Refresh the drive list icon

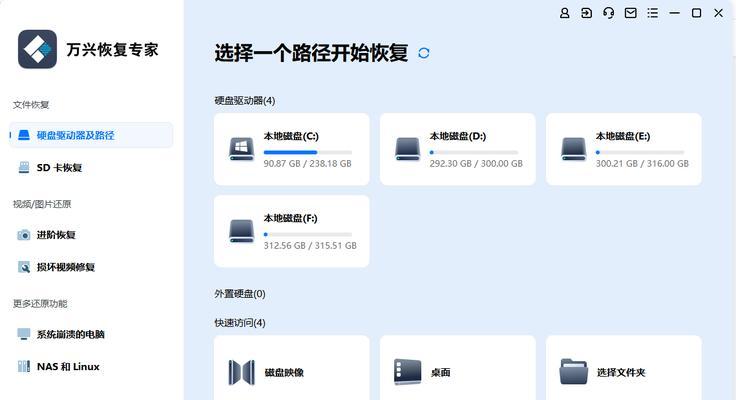(423, 53)
